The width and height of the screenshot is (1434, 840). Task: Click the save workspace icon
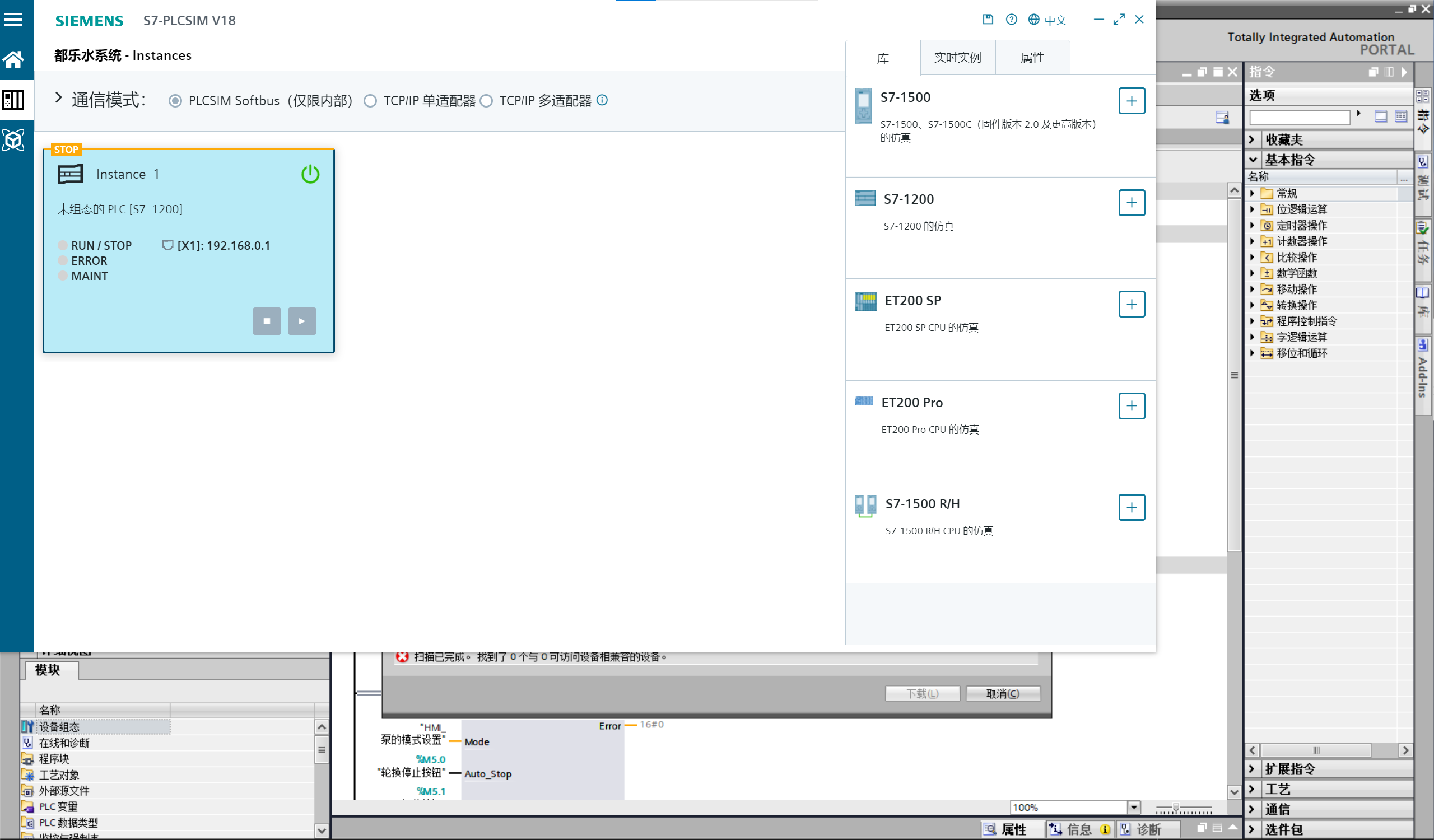click(988, 20)
